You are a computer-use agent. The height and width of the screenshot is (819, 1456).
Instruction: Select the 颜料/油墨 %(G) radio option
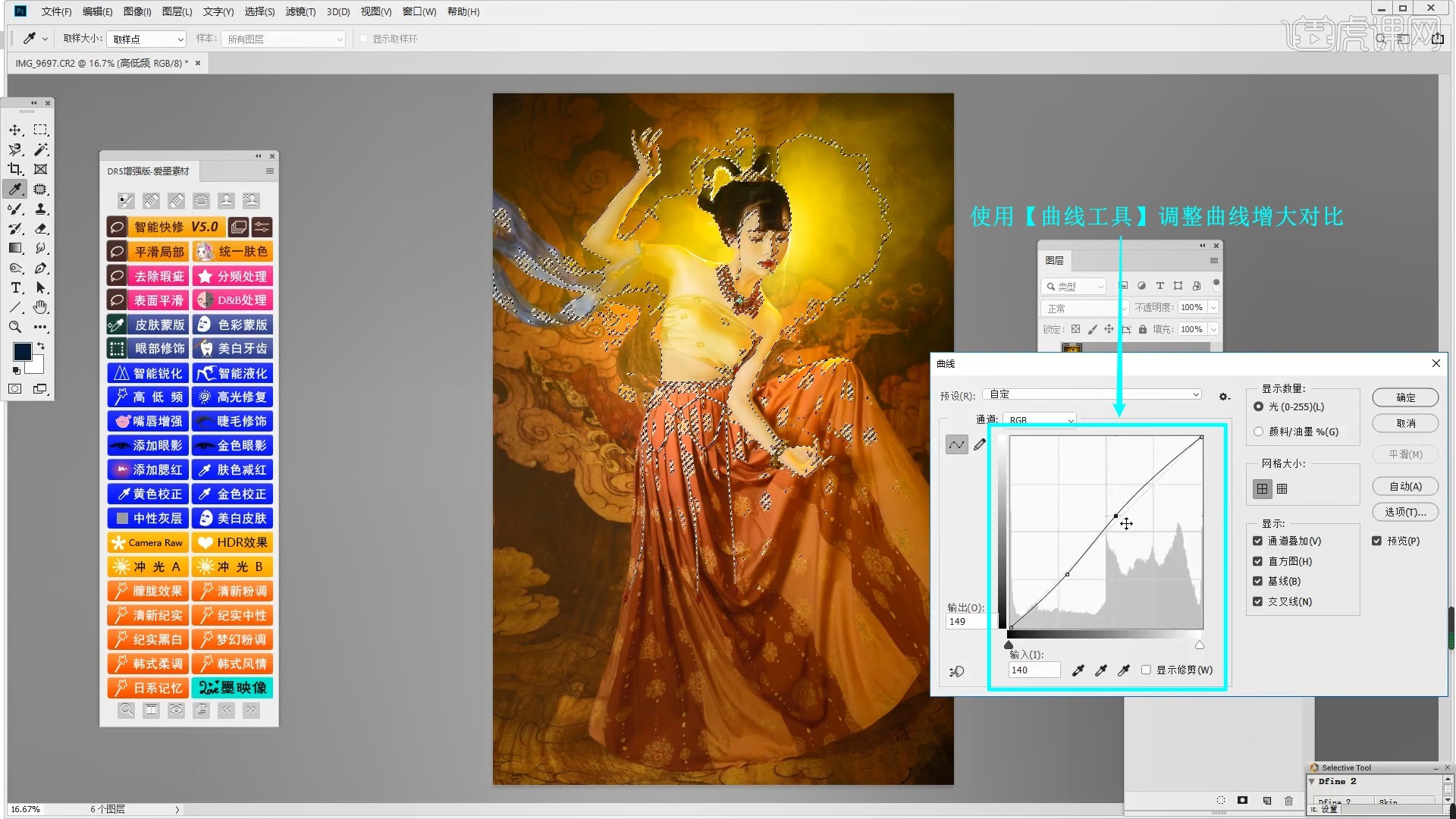click(1259, 431)
